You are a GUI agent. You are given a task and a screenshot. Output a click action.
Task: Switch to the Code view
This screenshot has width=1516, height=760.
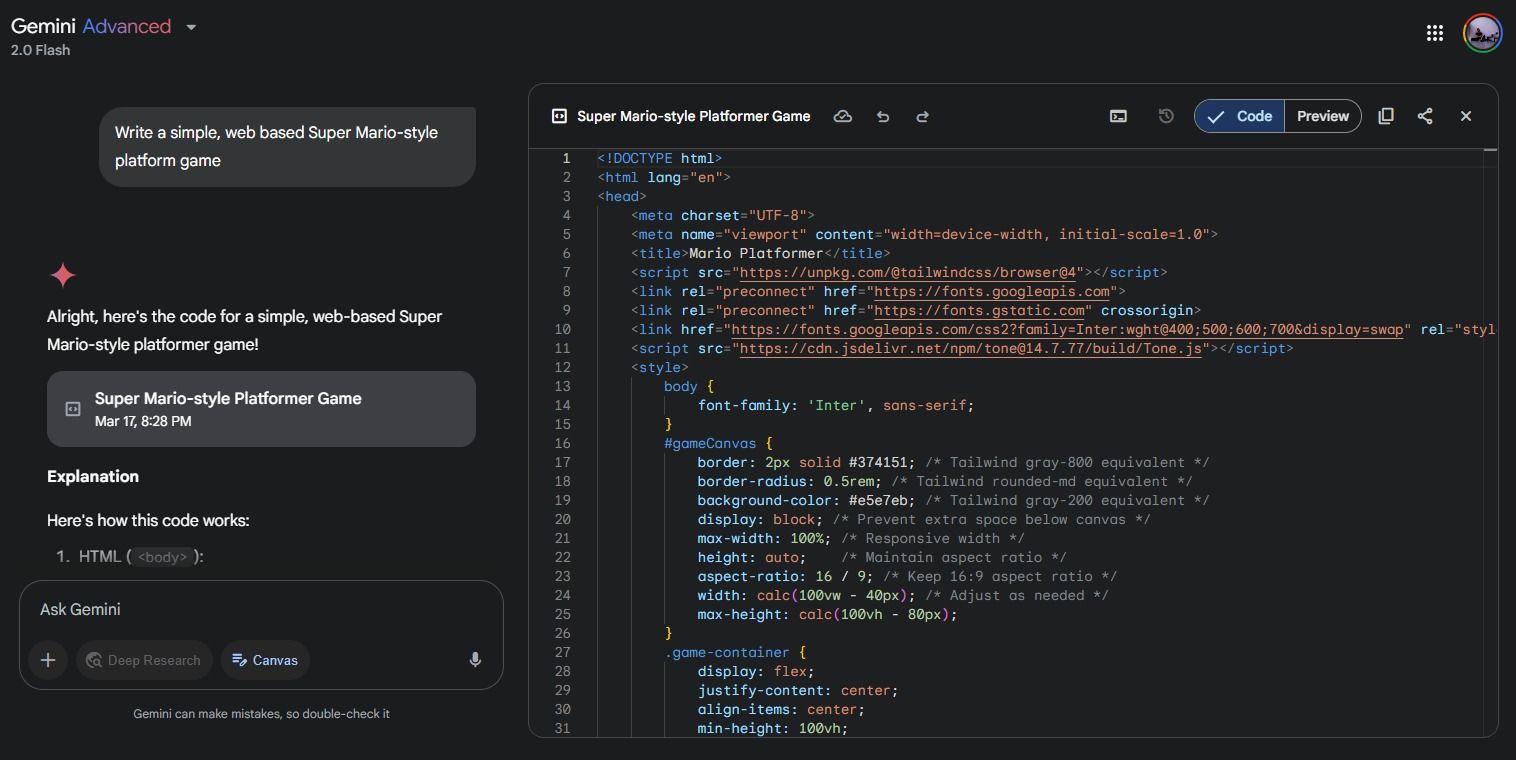[1239, 116]
